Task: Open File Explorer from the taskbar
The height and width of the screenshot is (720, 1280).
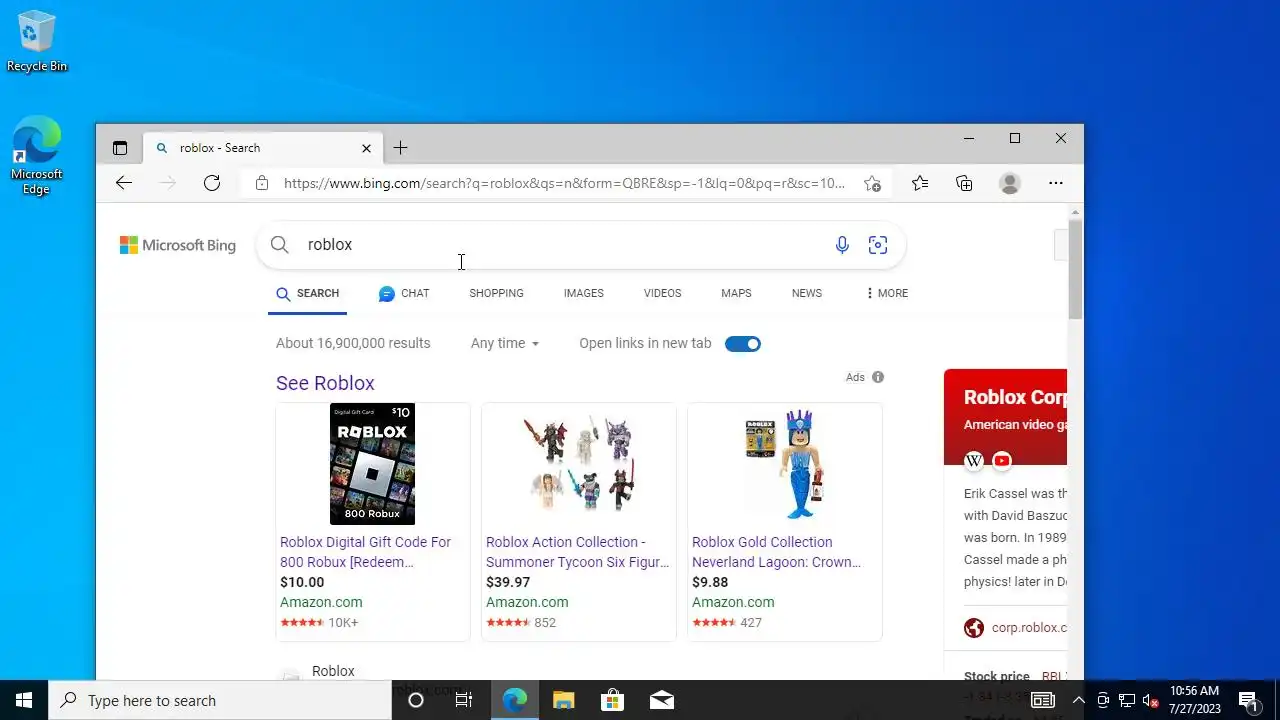Action: click(563, 700)
